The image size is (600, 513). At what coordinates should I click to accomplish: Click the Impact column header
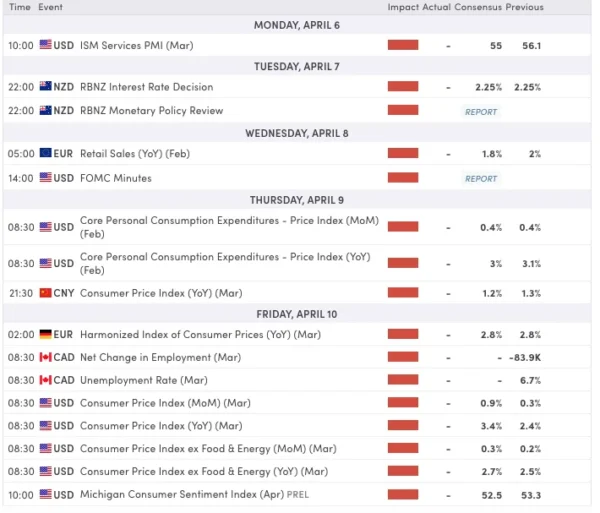(x=403, y=7)
